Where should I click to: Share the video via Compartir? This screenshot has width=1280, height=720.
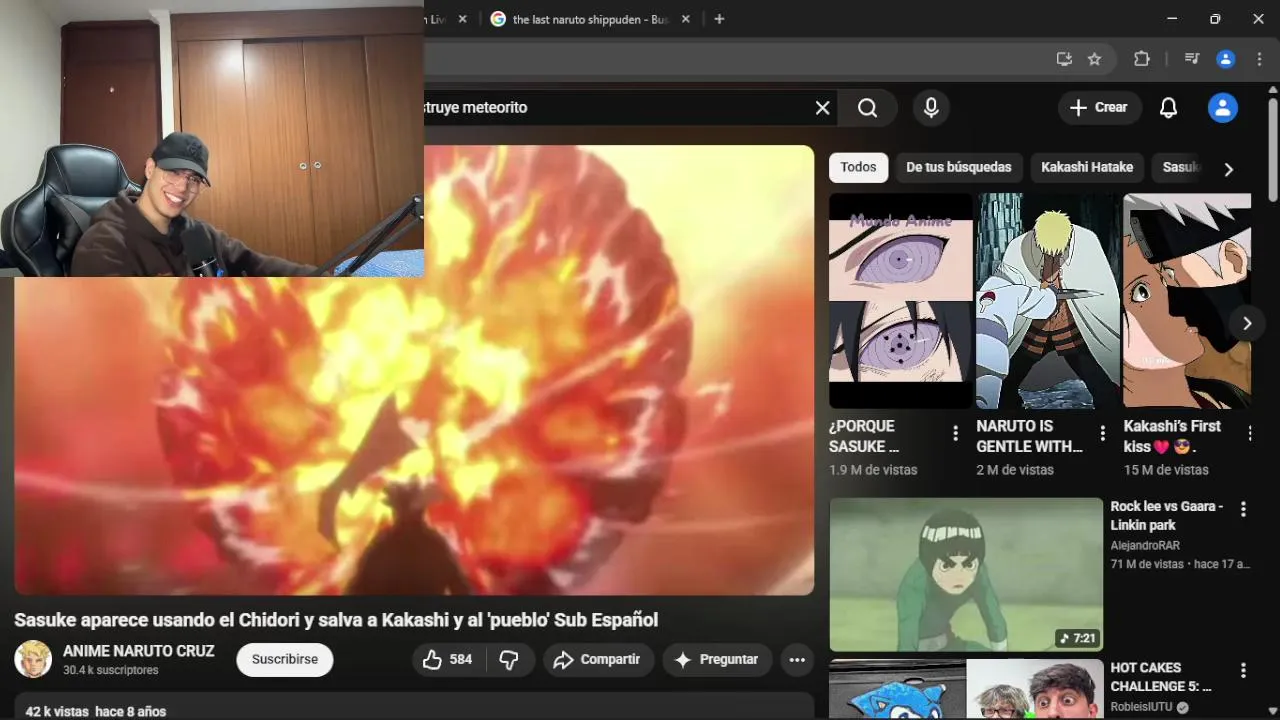(598, 660)
